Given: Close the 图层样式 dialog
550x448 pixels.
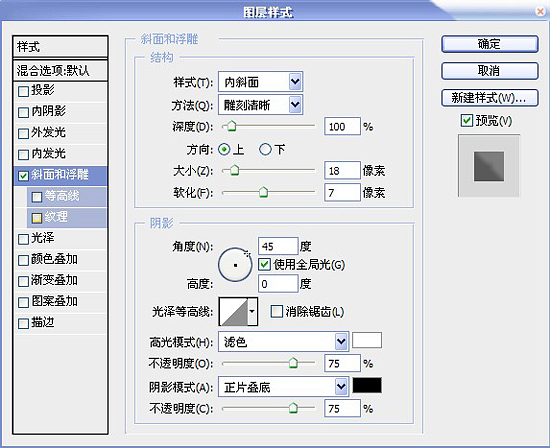Looking at the screenshot, I should (x=540, y=12).
